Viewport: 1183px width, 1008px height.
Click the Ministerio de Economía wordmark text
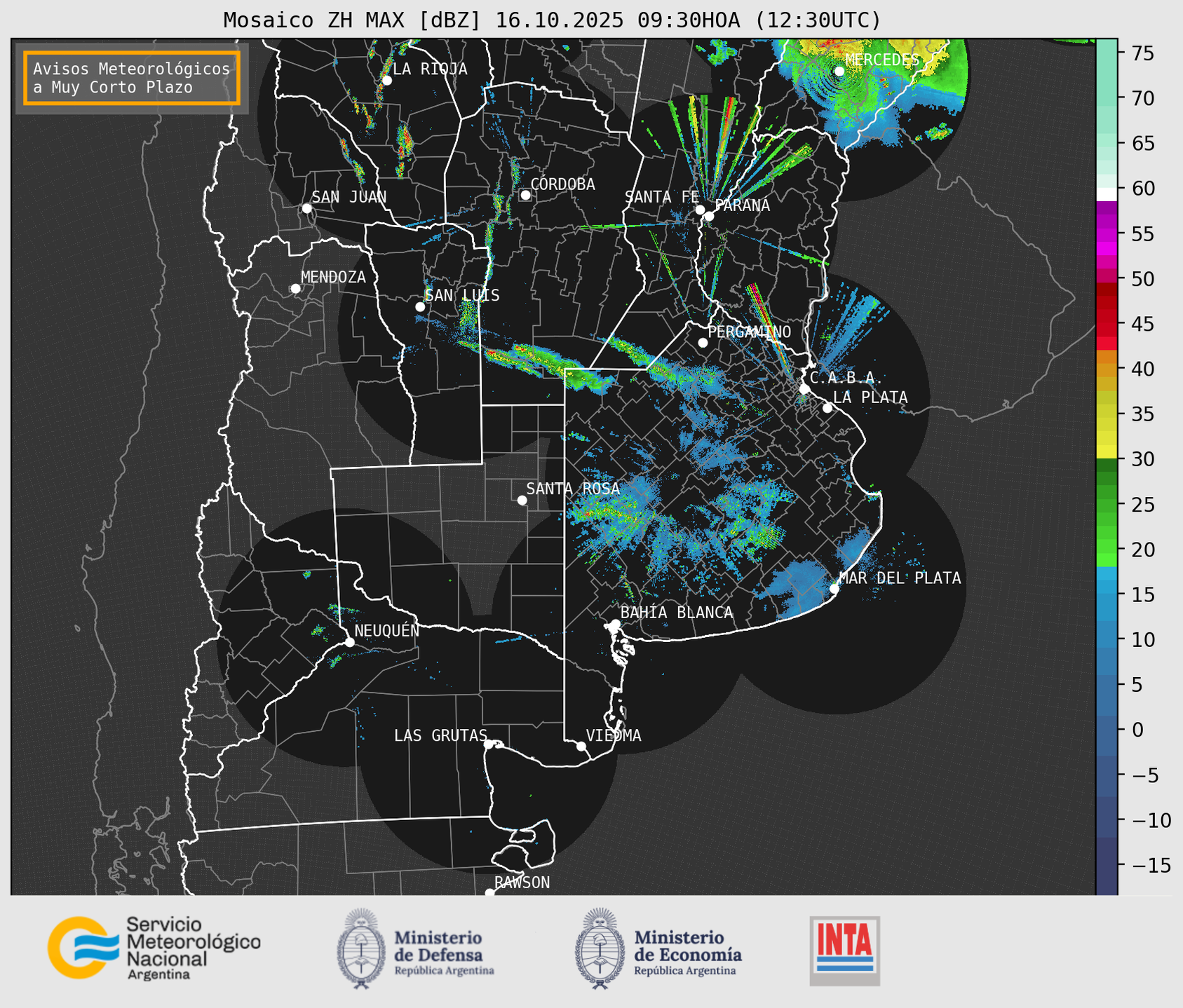[688, 953]
